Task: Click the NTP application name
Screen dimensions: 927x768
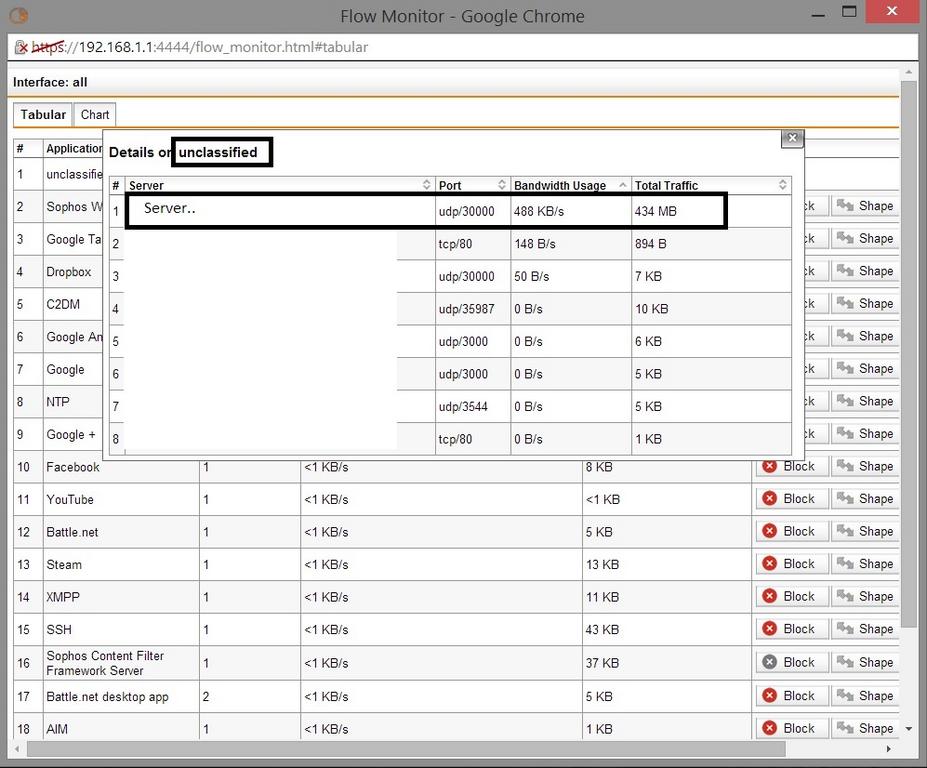Action: tap(58, 402)
